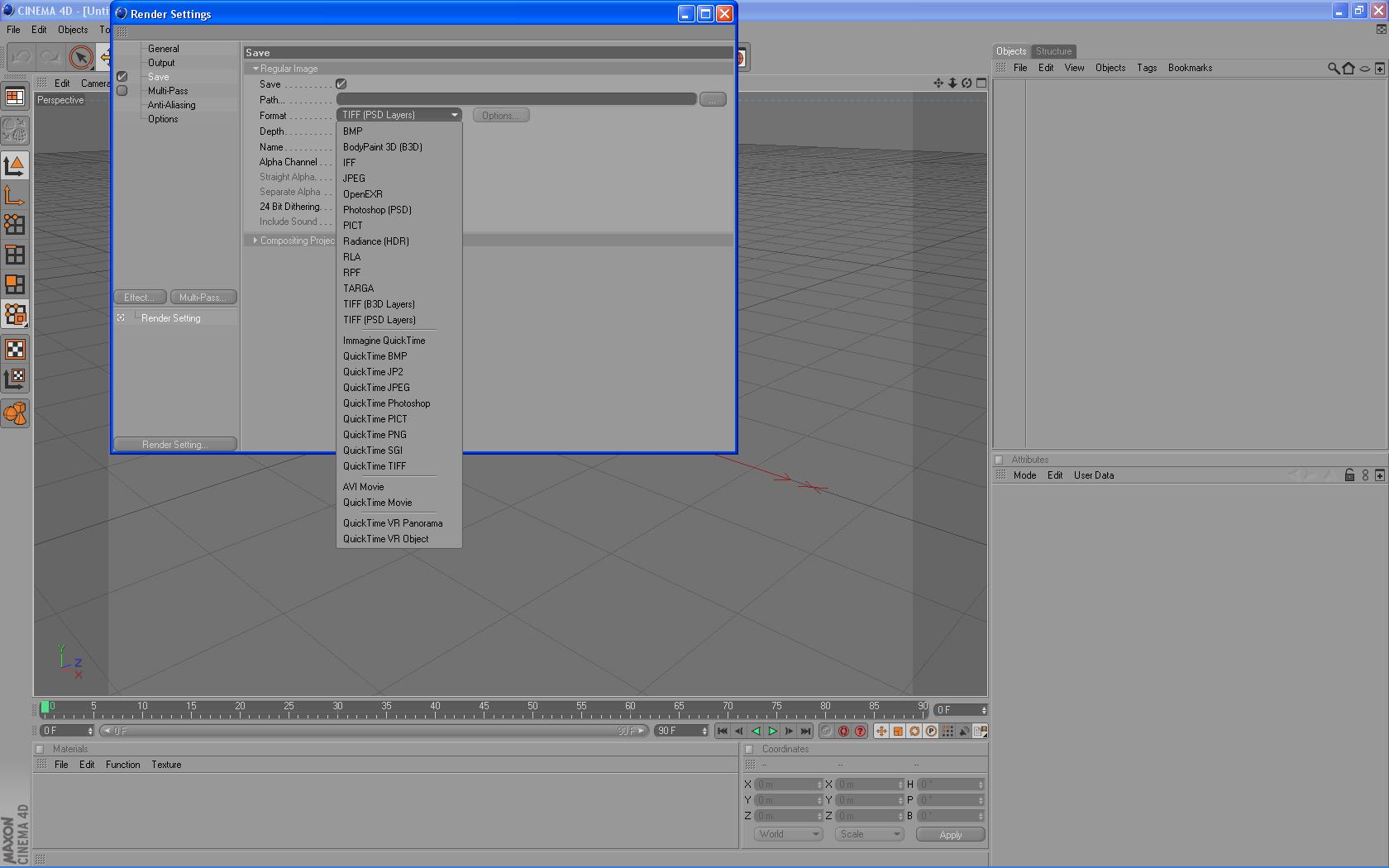Click the eye icon in Object Manager
1389x868 pixels.
[1365, 69]
